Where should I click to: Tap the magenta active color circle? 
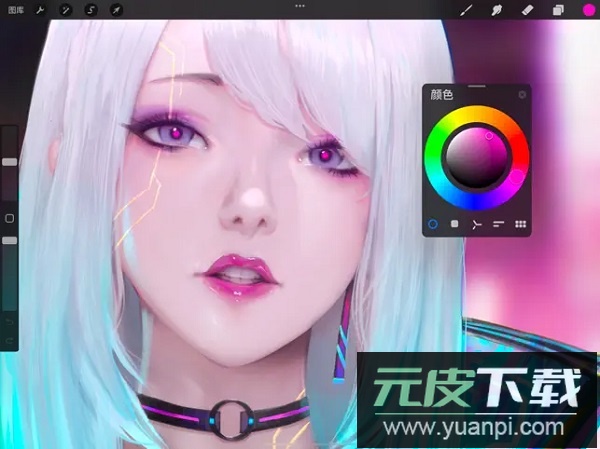(x=589, y=10)
